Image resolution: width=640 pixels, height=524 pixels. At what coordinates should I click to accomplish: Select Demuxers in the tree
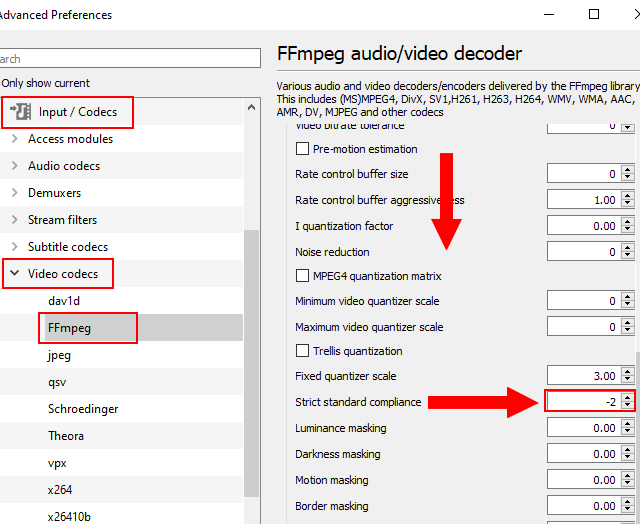(x=54, y=193)
